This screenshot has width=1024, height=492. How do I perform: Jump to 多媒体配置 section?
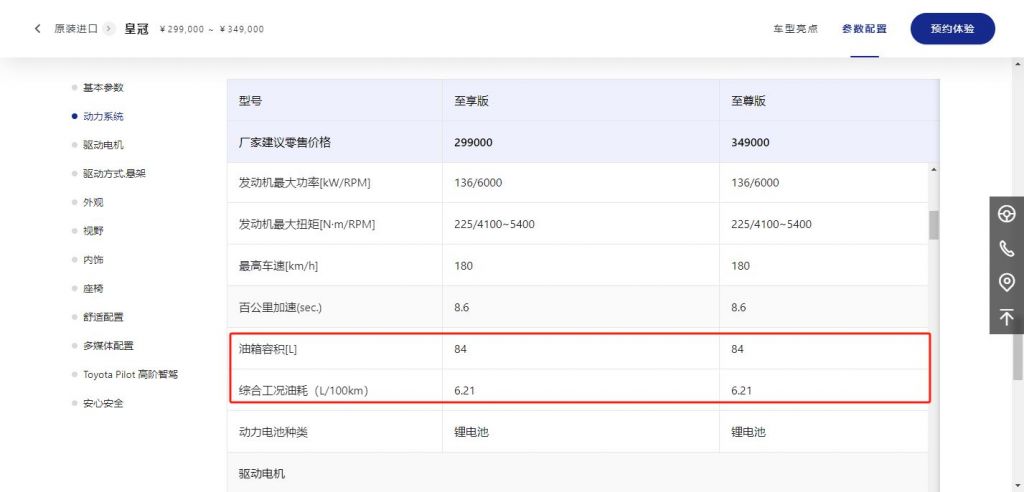108,346
